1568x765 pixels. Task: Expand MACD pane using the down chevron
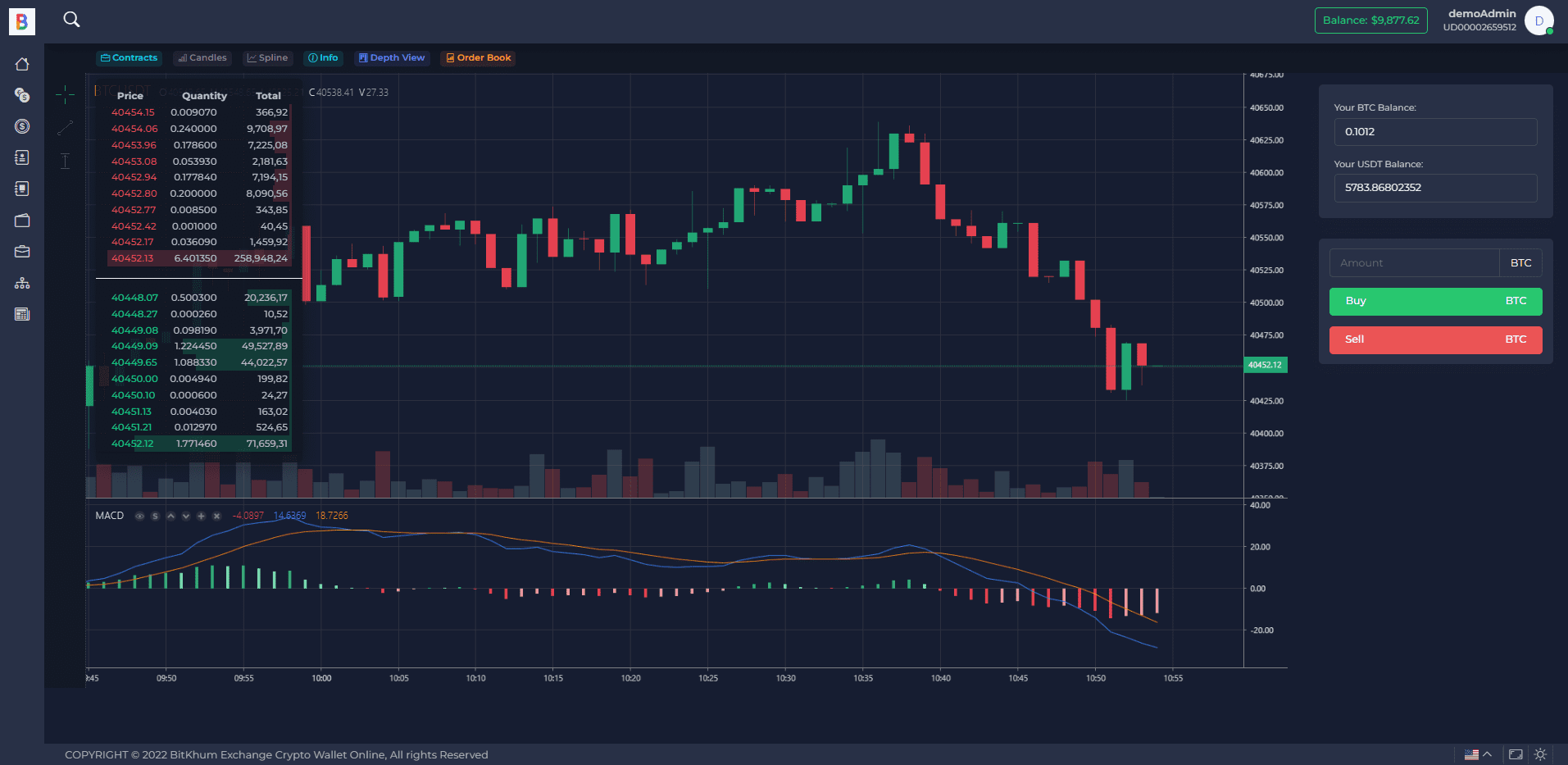point(186,516)
